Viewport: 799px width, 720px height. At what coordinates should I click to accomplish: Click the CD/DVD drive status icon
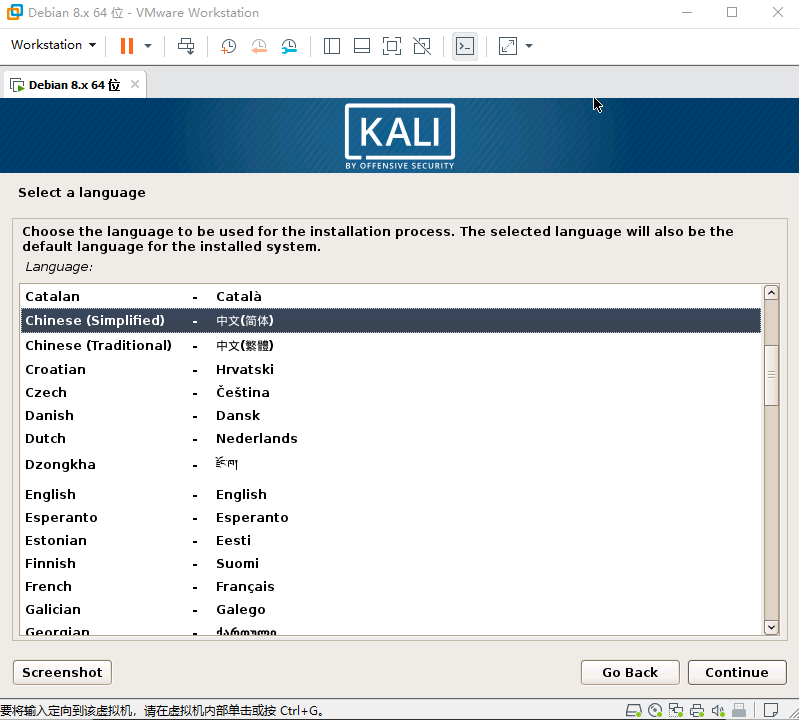pyautogui.click(x=655, y=710)
